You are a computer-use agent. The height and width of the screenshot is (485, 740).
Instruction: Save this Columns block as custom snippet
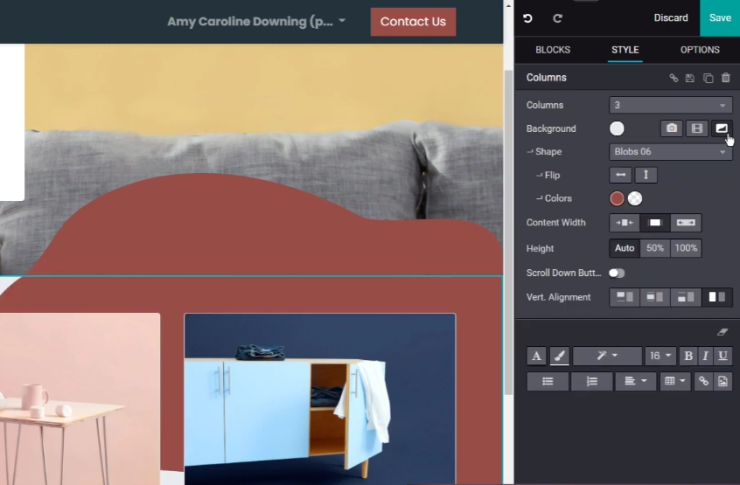coord(690,78)
